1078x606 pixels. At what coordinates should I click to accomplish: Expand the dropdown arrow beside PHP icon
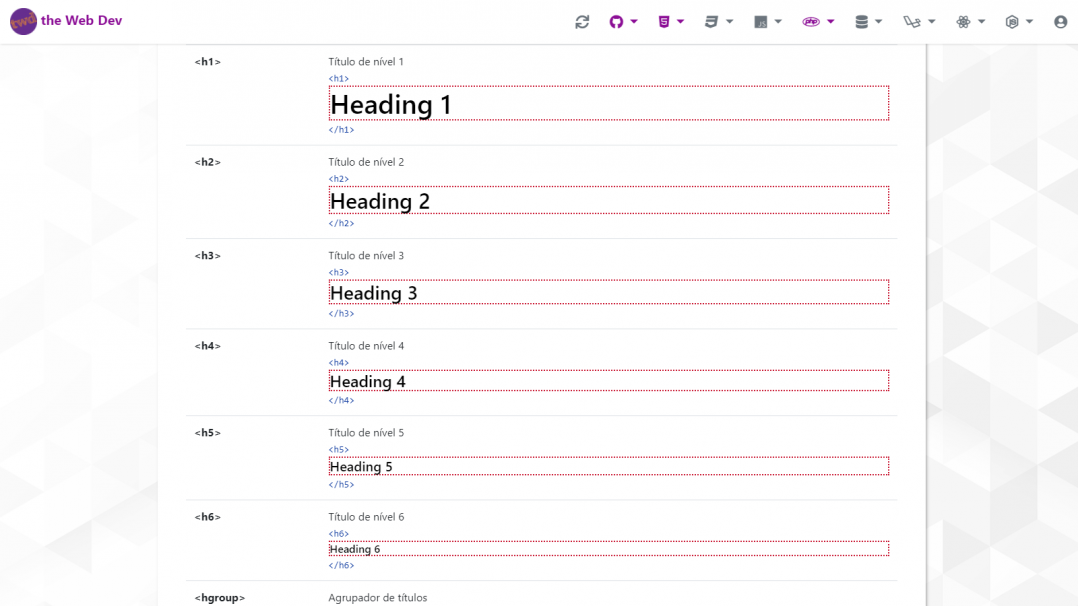pyautogui.click(x=831, y=22)
